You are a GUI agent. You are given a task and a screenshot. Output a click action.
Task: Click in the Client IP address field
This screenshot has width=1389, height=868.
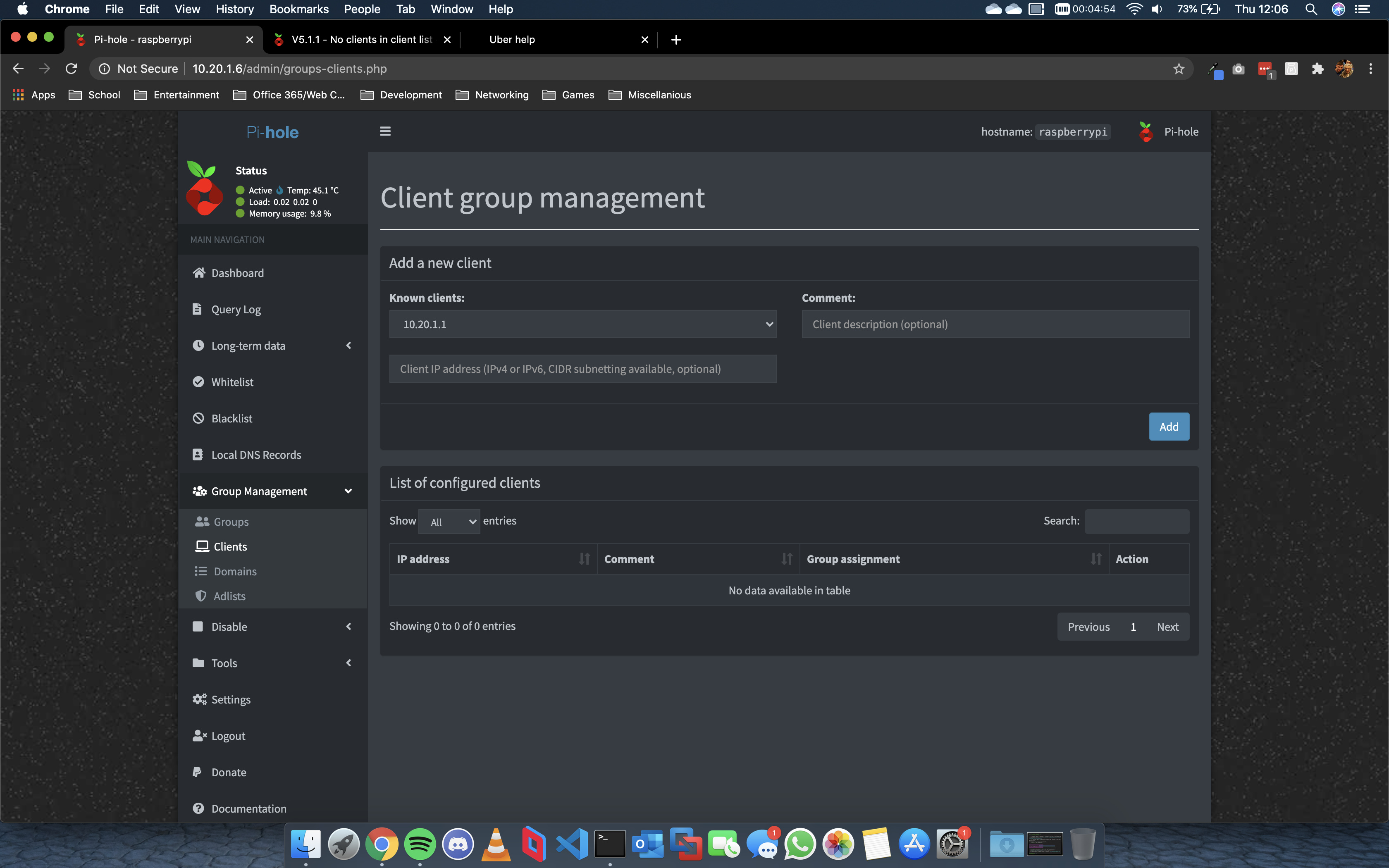[x=582, y=369]
